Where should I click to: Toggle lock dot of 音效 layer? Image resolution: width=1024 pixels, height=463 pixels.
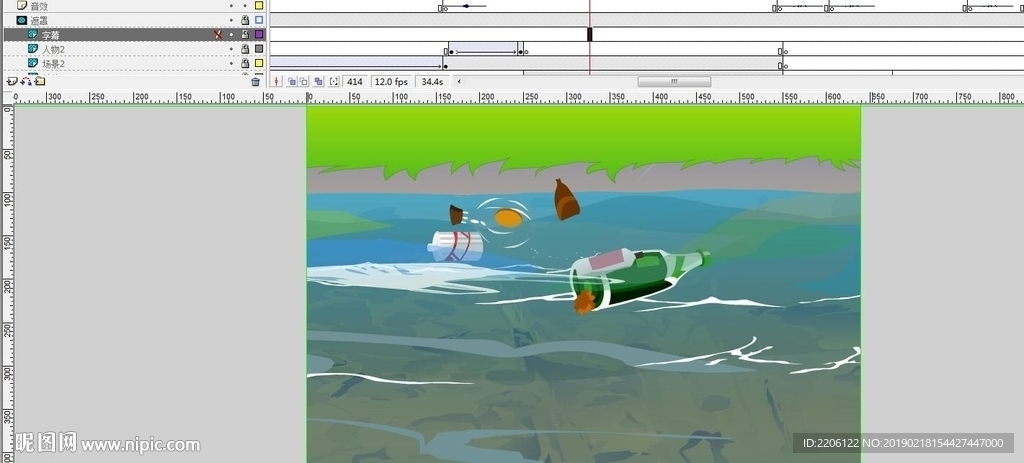coord(245,5)
